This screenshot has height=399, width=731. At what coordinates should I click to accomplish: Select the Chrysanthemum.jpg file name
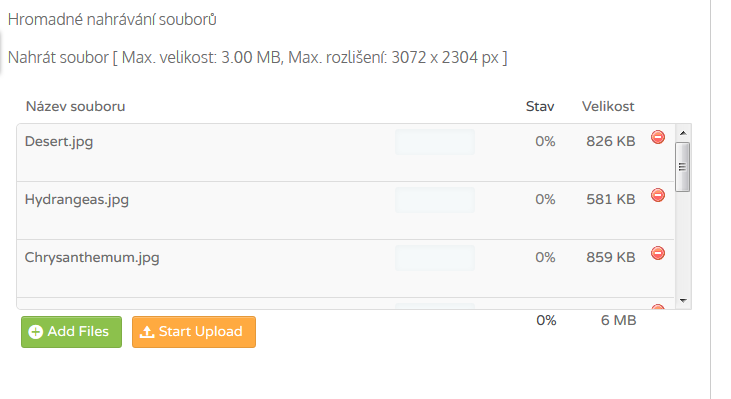pos(92,258)
